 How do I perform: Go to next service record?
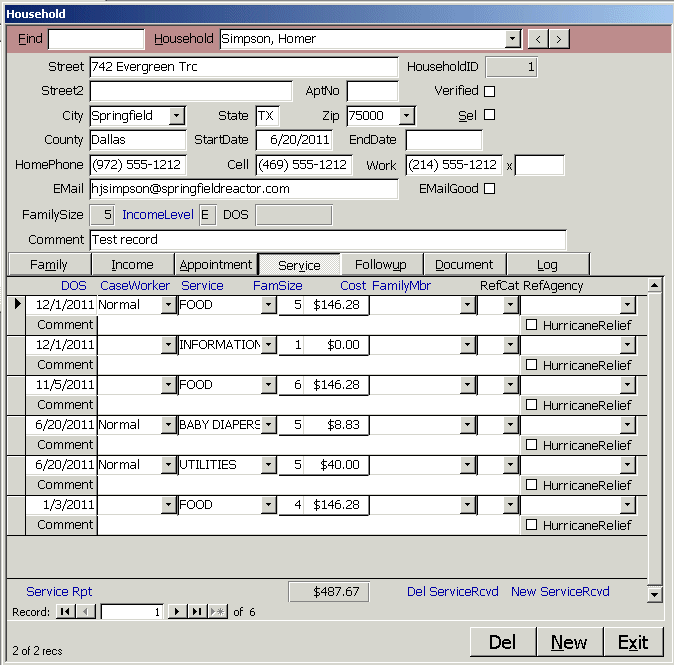click(176, 612)
